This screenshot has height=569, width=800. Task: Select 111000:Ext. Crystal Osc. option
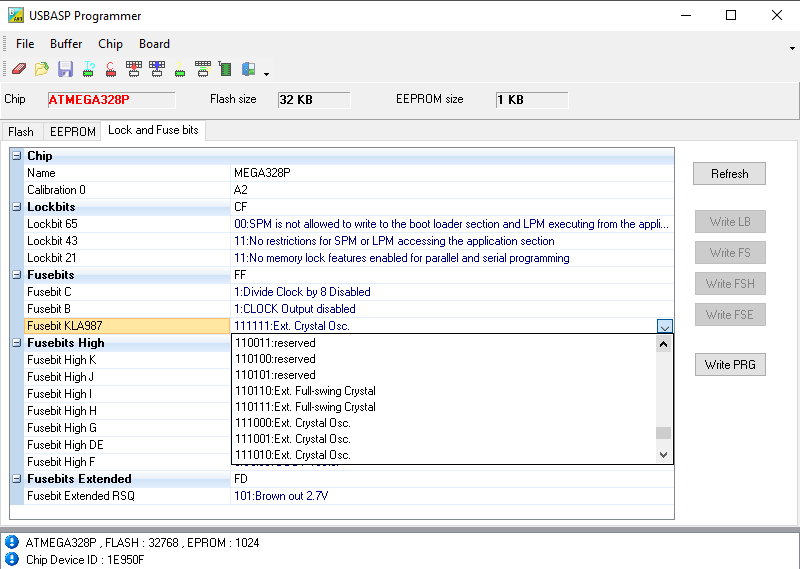point(444,423)
